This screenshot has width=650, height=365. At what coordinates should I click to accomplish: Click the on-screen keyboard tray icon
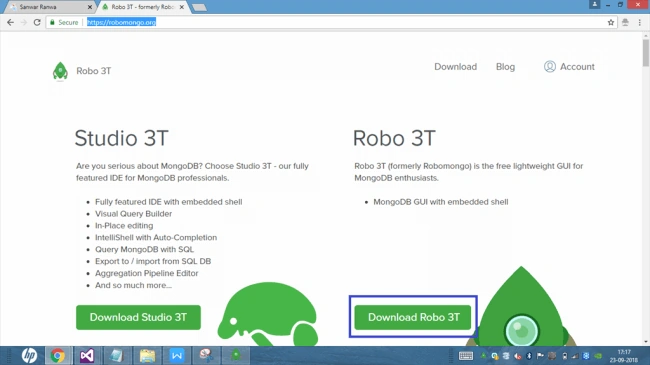point(466,356)
